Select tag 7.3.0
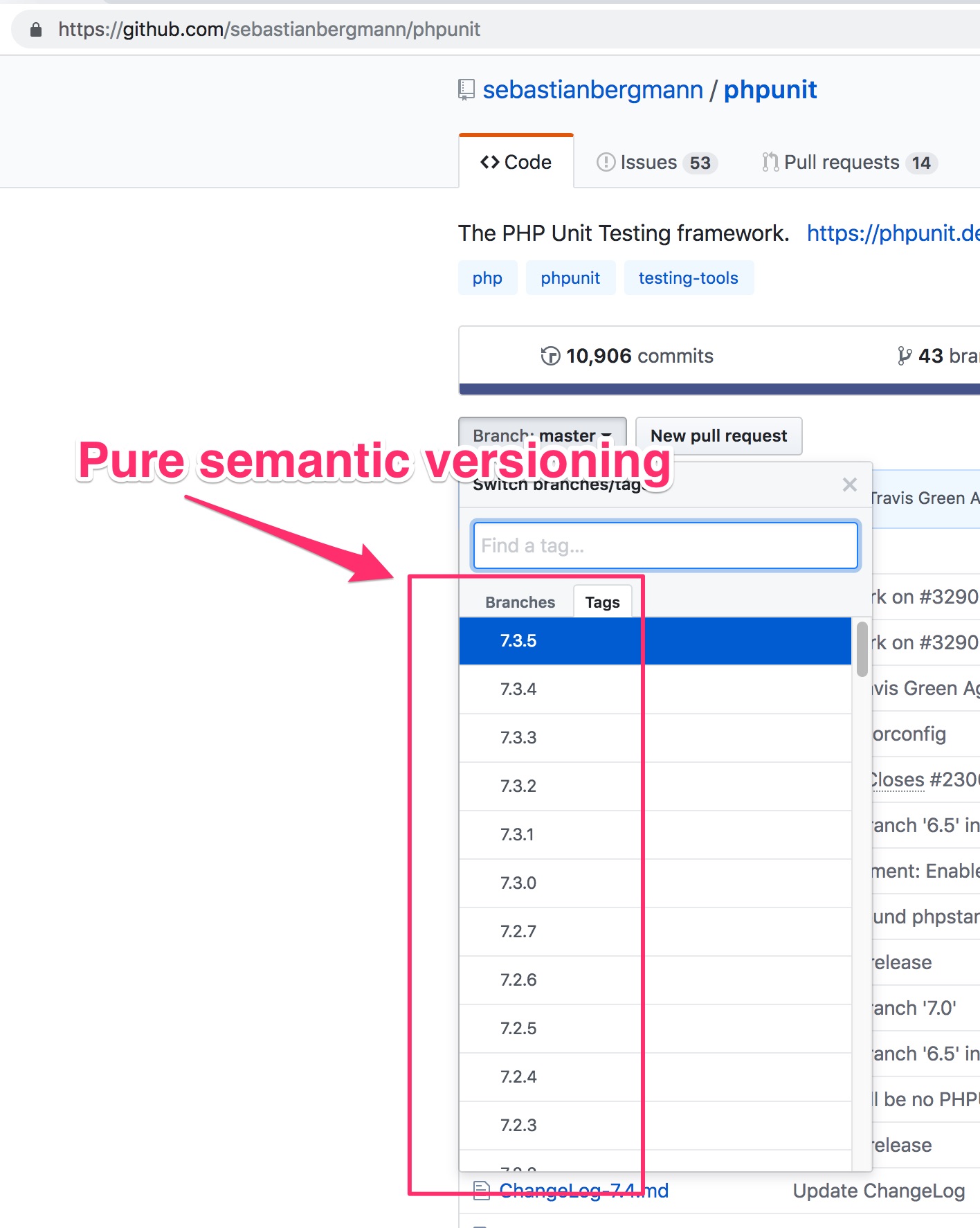The width and height of the screenshot is (980, 1228). point(655,883)
